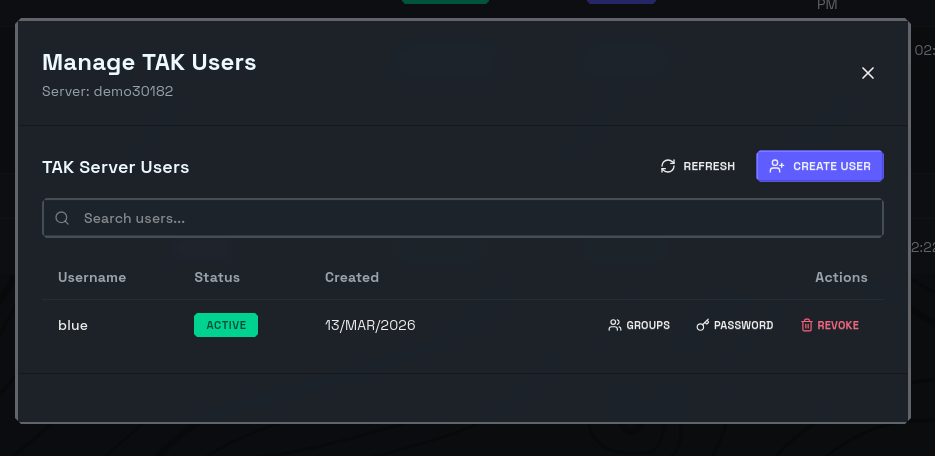Click the Actions column header
Screen dimensions: 935x456
point(841,277)
